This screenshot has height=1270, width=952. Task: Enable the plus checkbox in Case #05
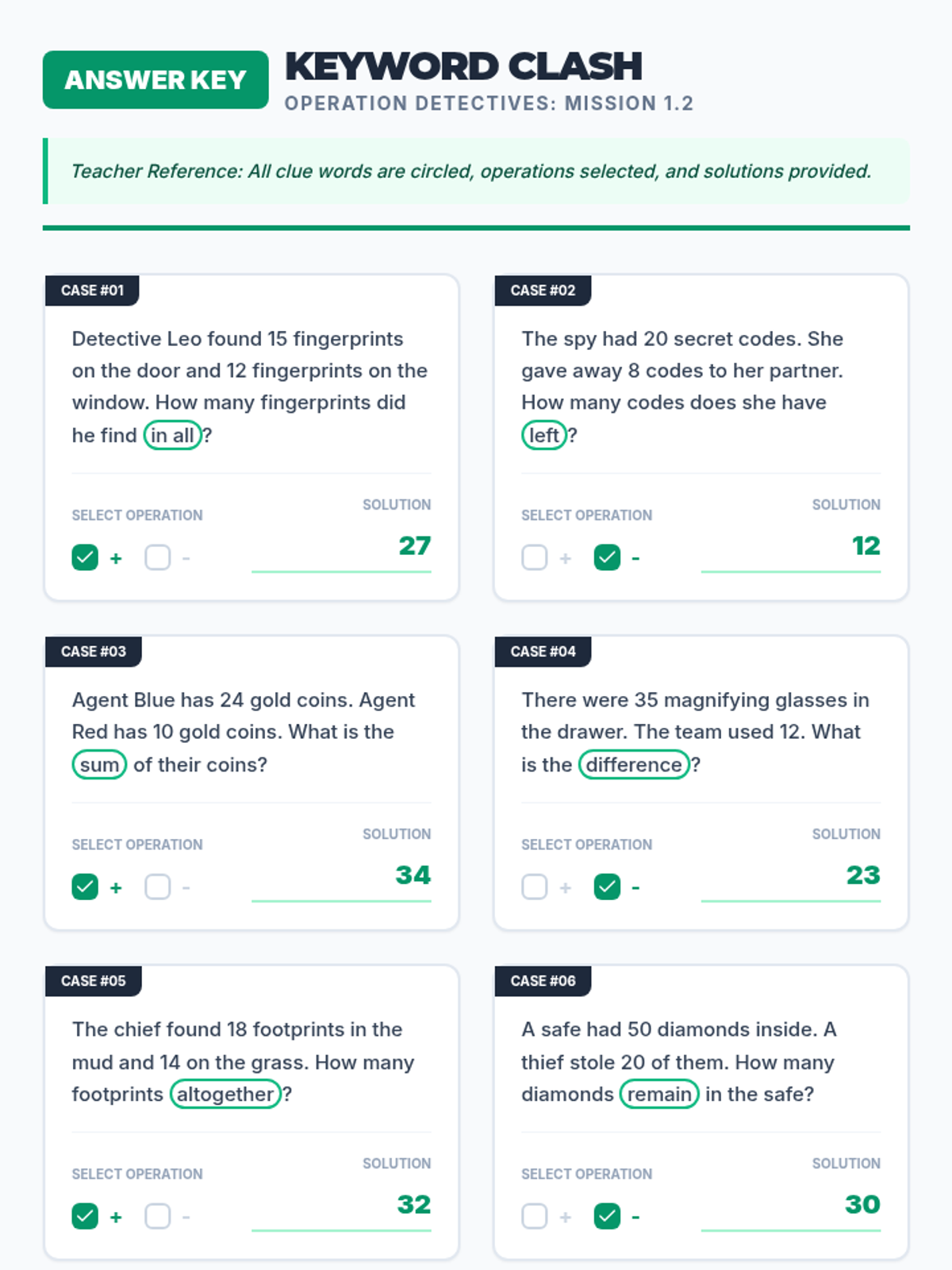click(85, 1216)
